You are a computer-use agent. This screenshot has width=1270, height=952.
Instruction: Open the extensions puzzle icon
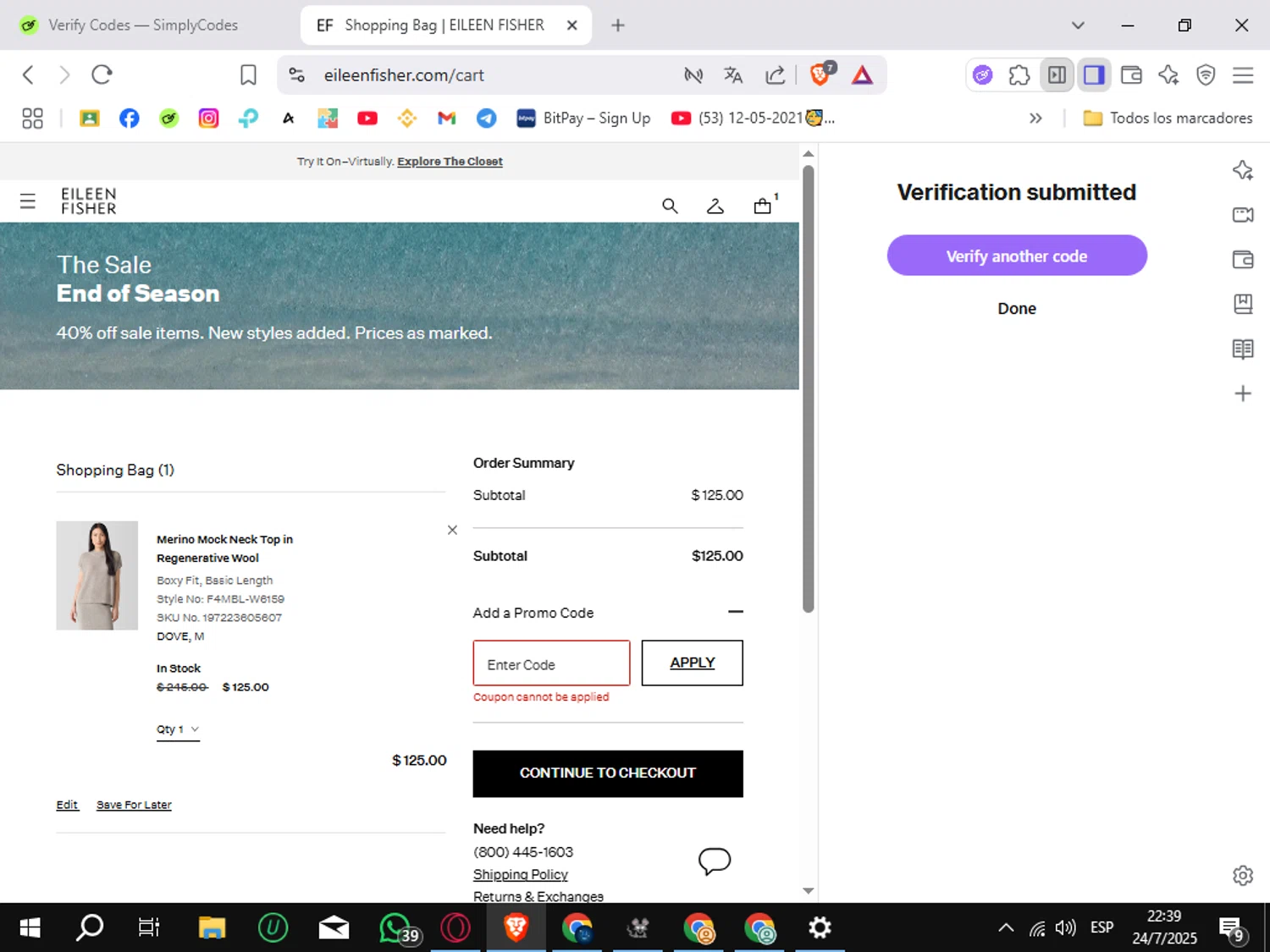coord(1019,75)
